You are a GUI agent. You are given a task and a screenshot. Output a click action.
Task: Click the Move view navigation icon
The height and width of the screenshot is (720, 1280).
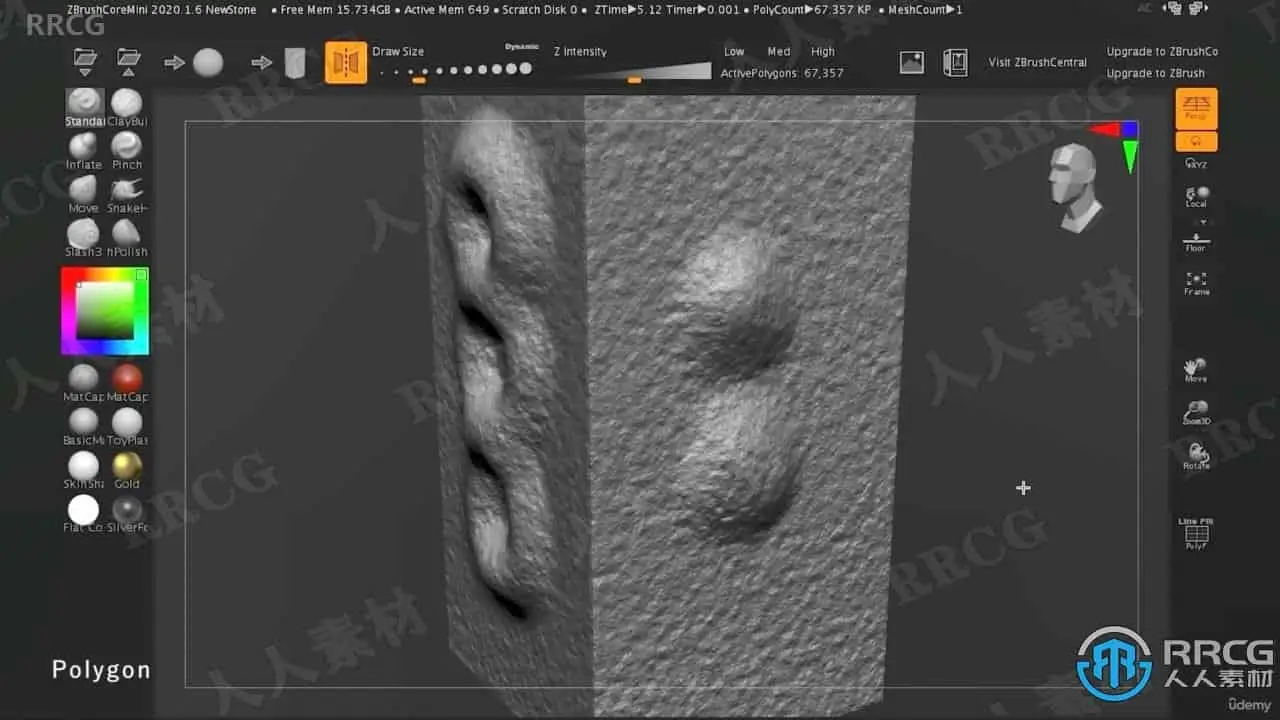1196,370
